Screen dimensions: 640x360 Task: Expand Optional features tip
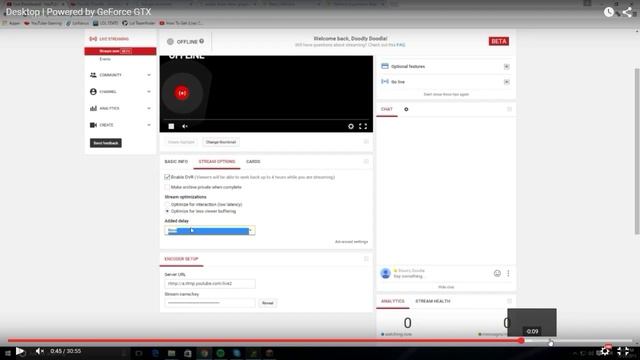507,67
